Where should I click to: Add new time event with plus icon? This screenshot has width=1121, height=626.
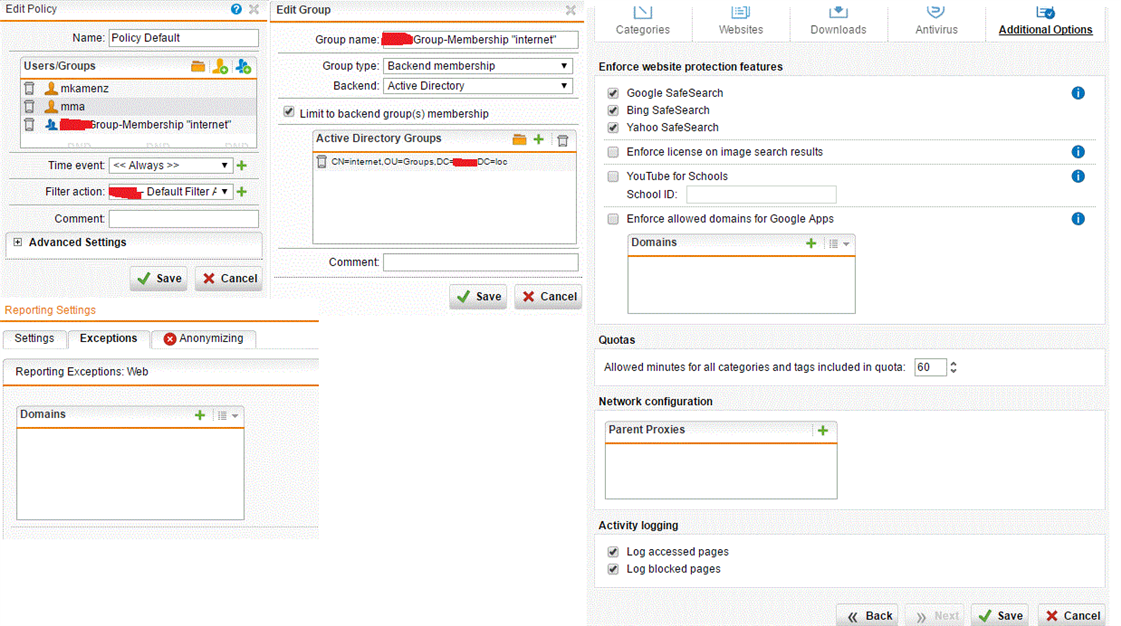pyautogui.click(x=242, y=165)
